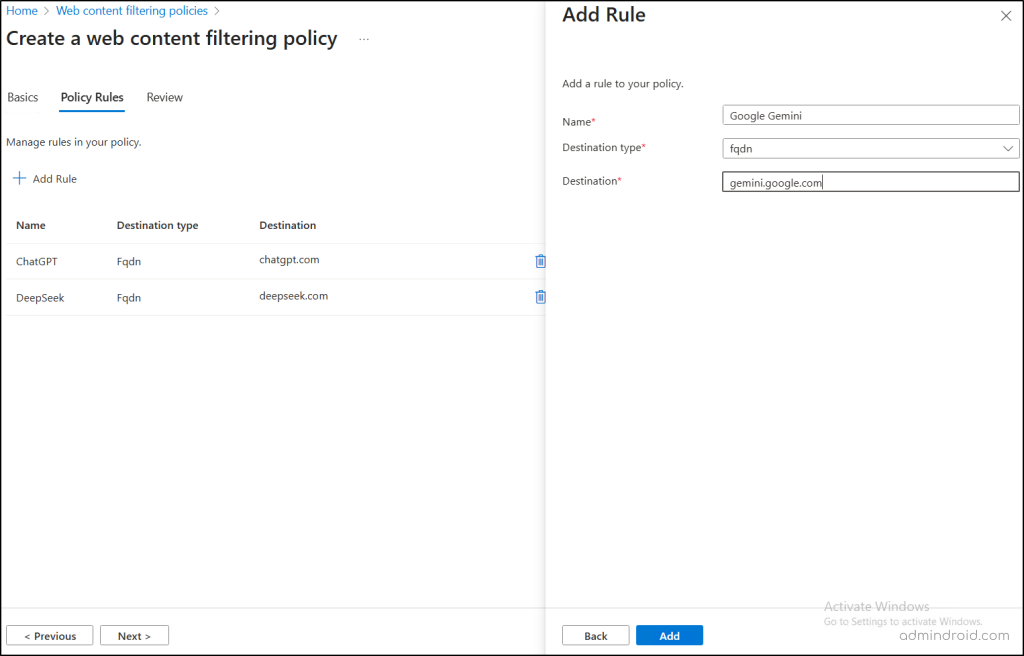The height and width of the screenshot is (656, 1024).
Task: Open the Home breadcrumb link
Action: pyautogui.click(x=22, y=11)
